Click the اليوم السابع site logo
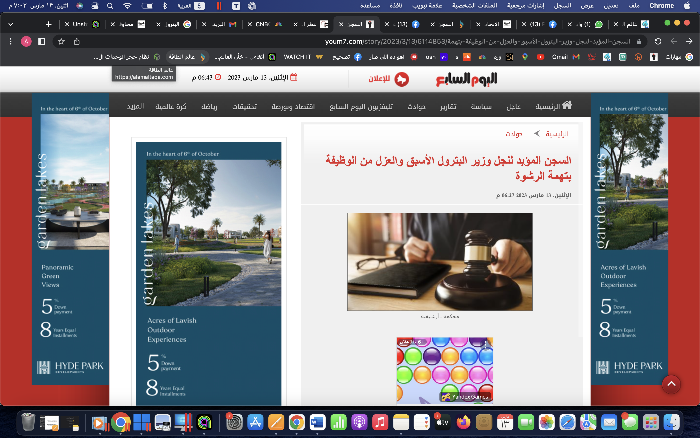Screen dimensions: 700x438 coord(467,79)
